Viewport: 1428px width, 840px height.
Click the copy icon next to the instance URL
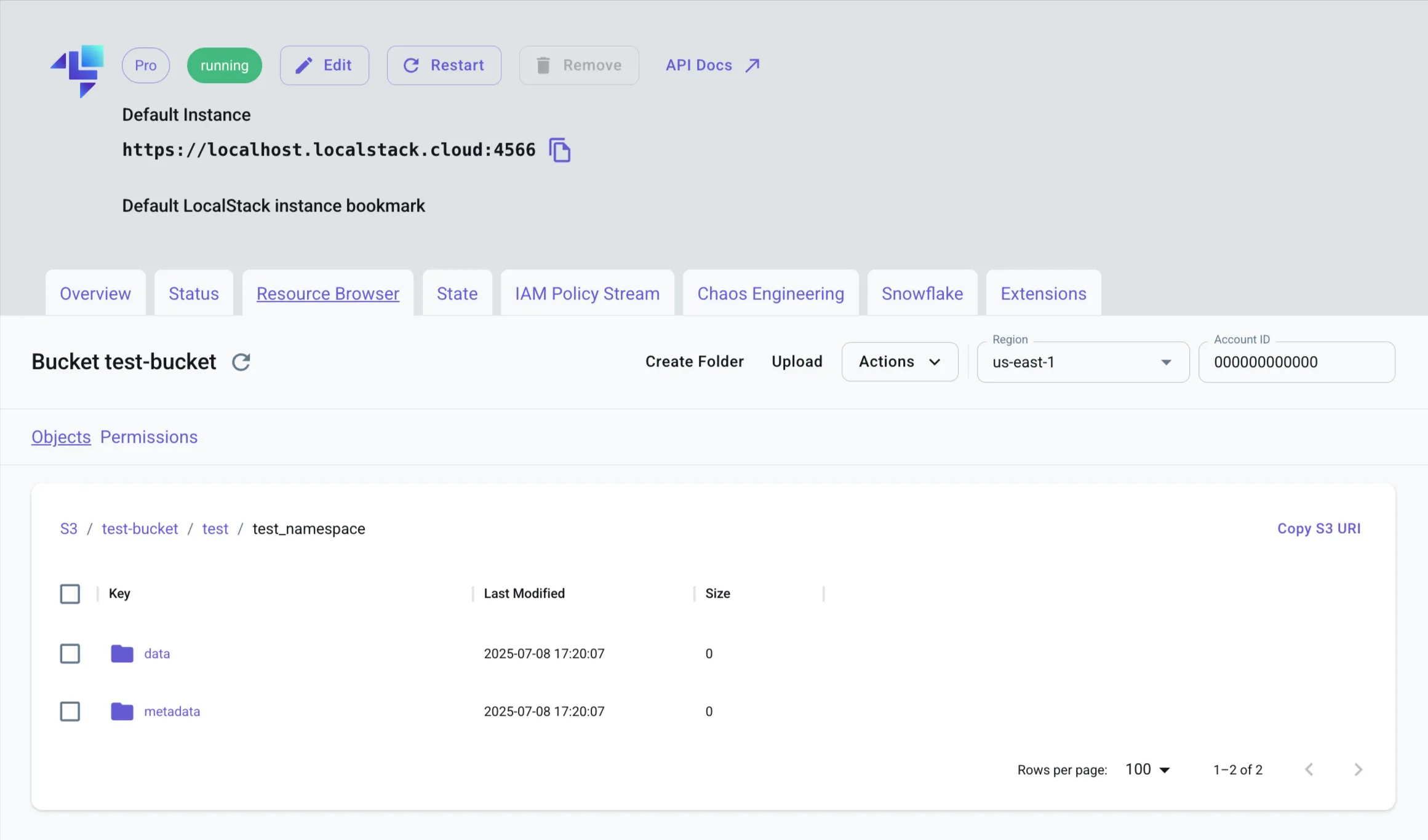click(560, 149)
